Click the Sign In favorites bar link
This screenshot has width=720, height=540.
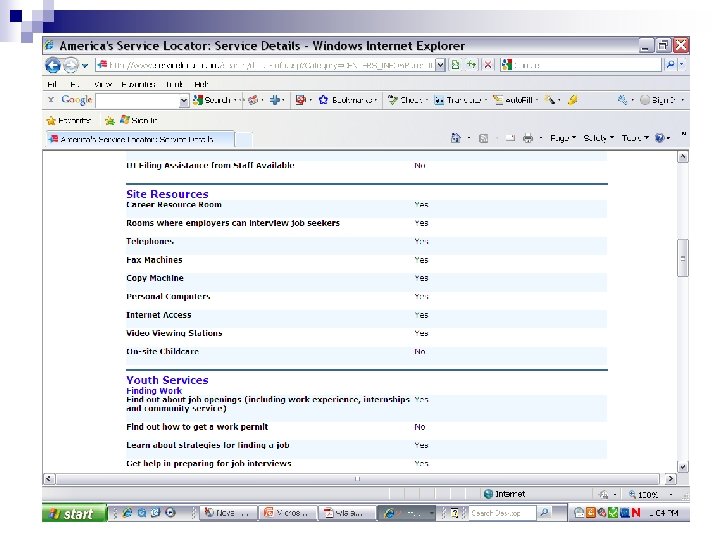tap(138, 120)
